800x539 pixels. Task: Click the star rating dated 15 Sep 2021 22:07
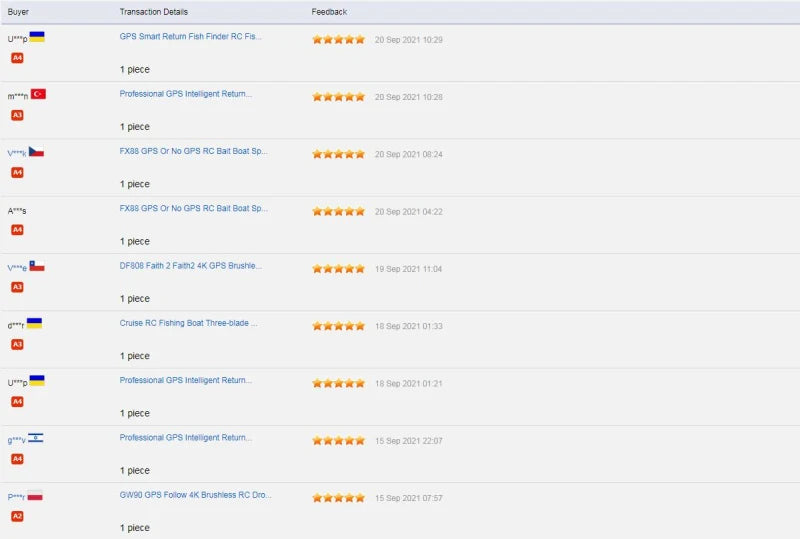pos(338,441)
